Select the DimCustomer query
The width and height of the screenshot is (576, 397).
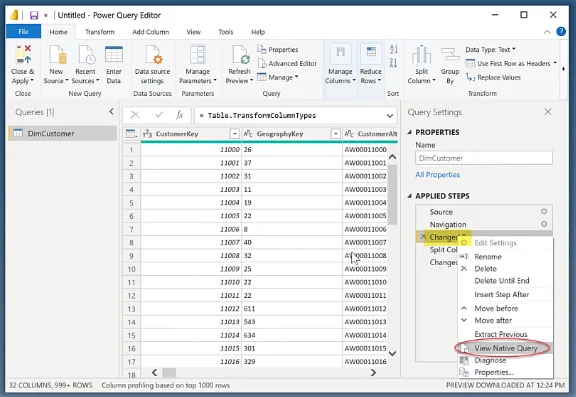click(x=62, y=133)
